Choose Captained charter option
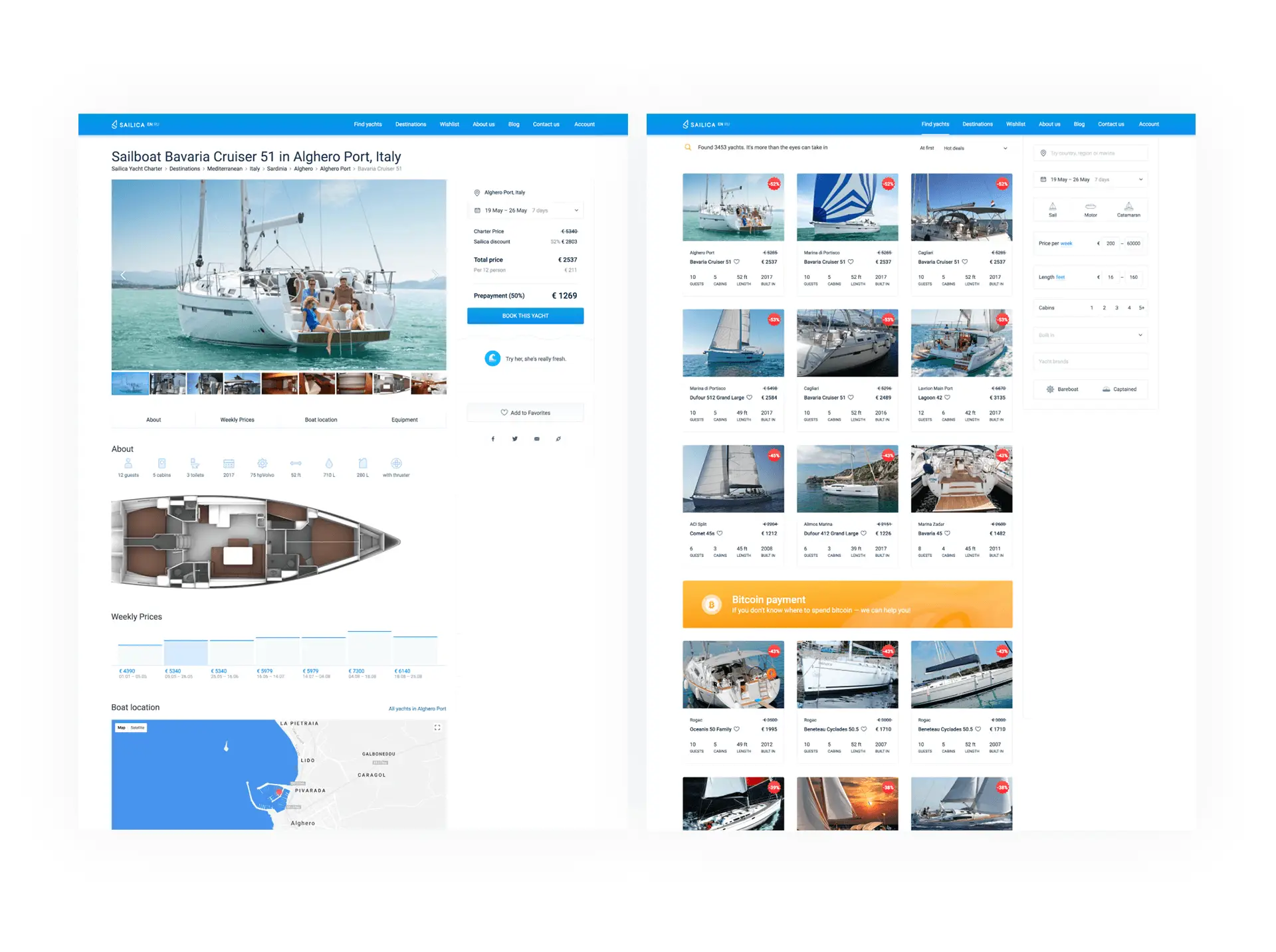This screenshot has width=1276, height=952. point(1119,389)
